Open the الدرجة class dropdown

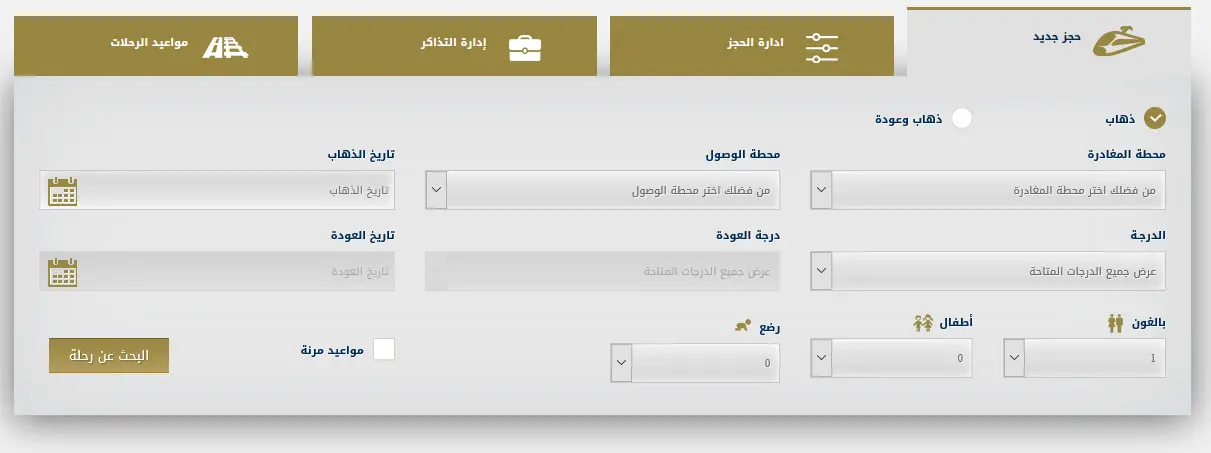coord(988,271)
